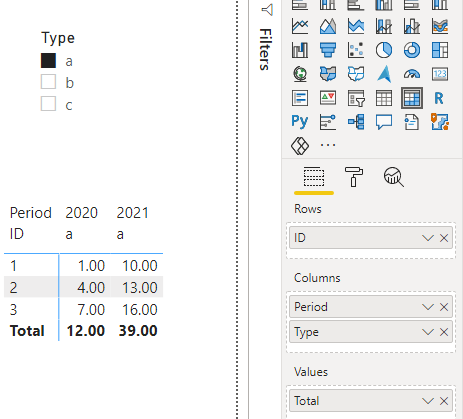Viewport: 463px width, 419px height.
Task: Click the 2020 column header
Action: (x=82, y=213)
